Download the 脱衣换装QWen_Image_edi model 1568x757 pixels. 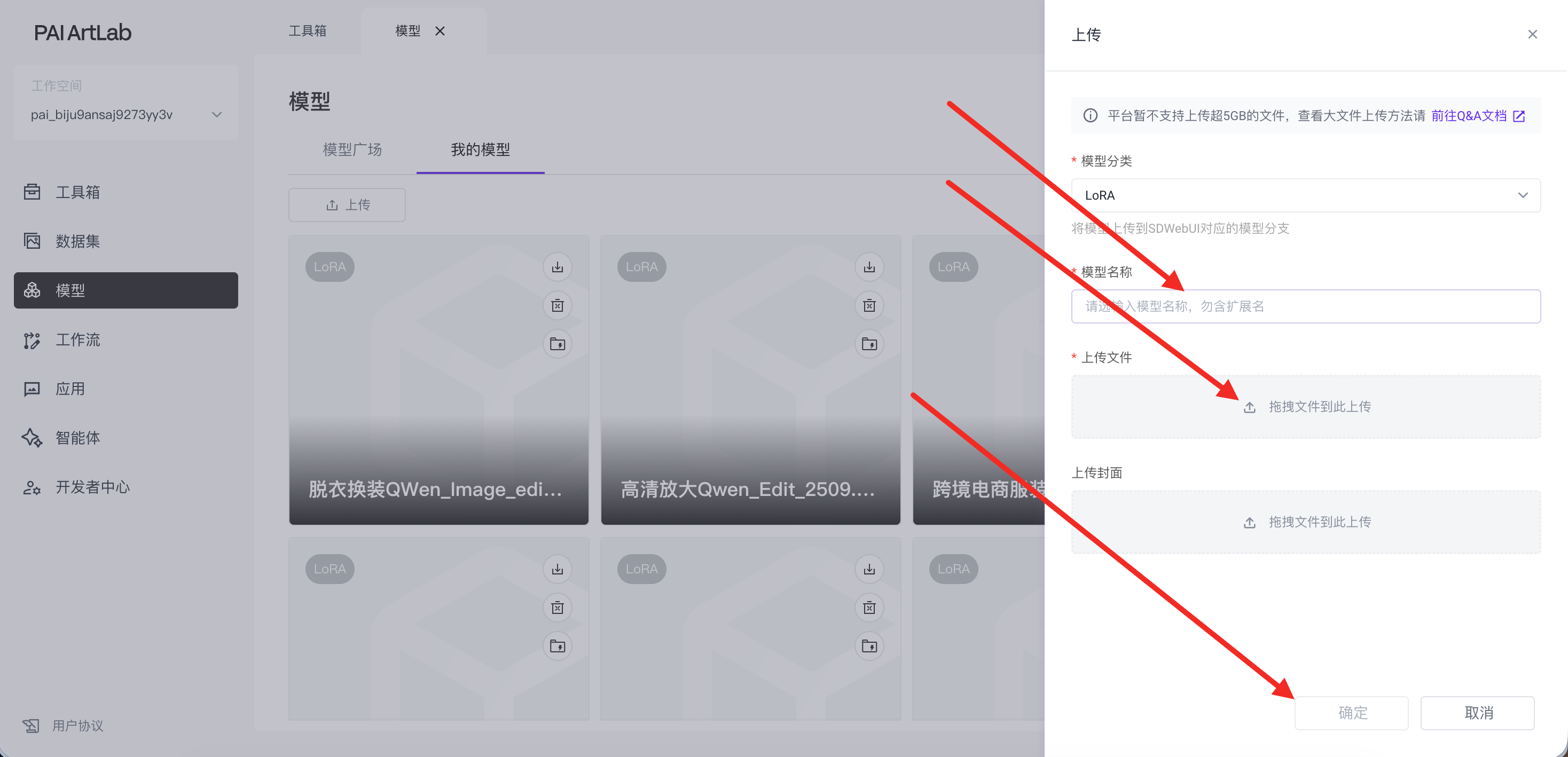pyautogui.click(x=557, y=267)
